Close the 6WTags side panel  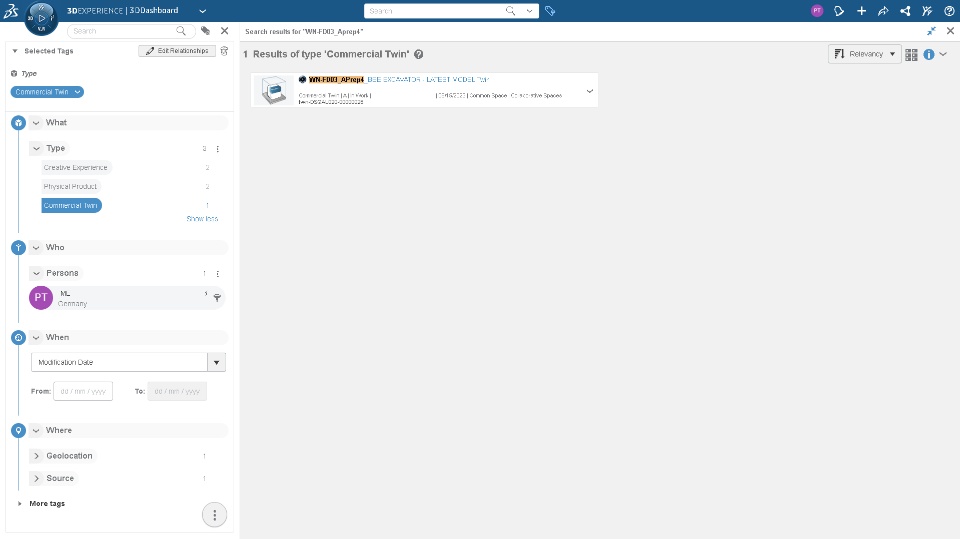point(225,31)
